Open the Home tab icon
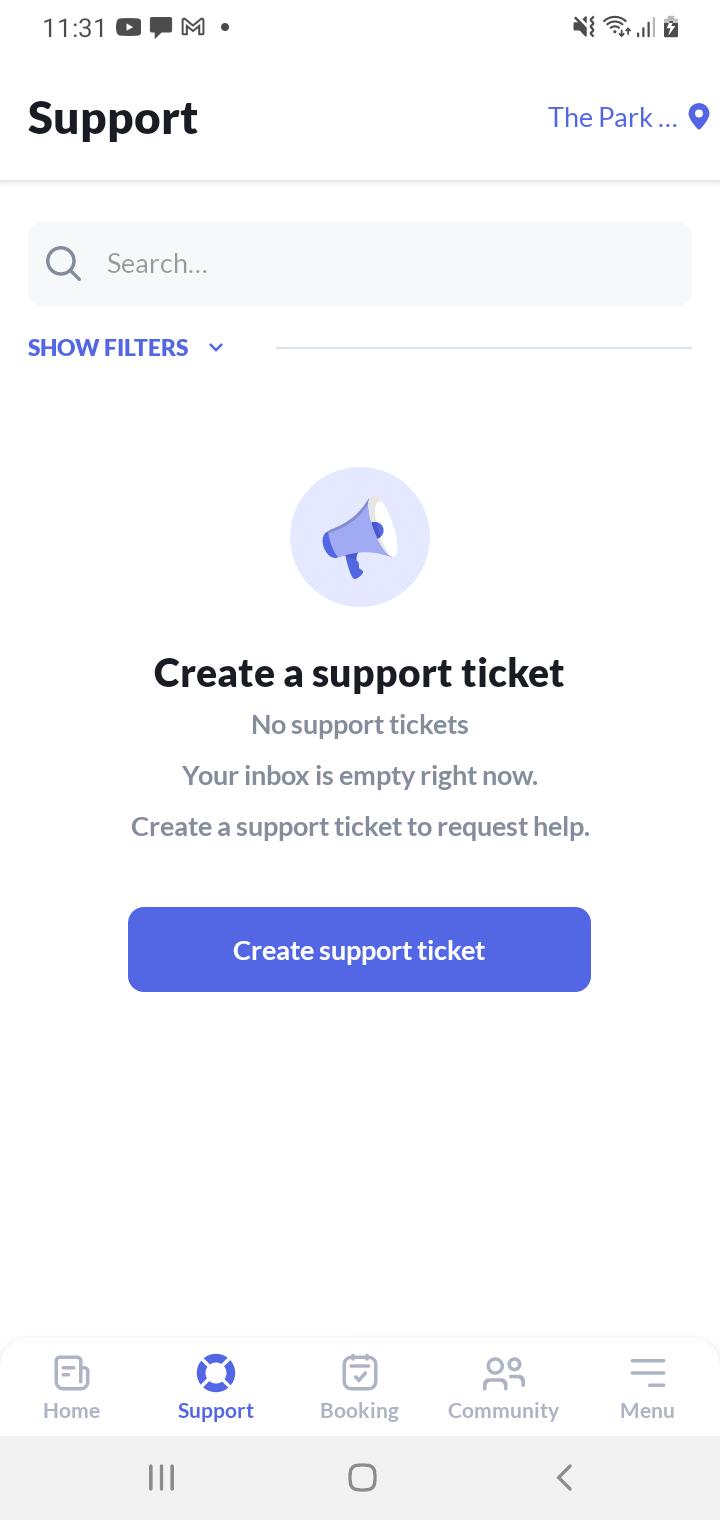This screenshot has height=1520, width=720. click(71, 1372)
